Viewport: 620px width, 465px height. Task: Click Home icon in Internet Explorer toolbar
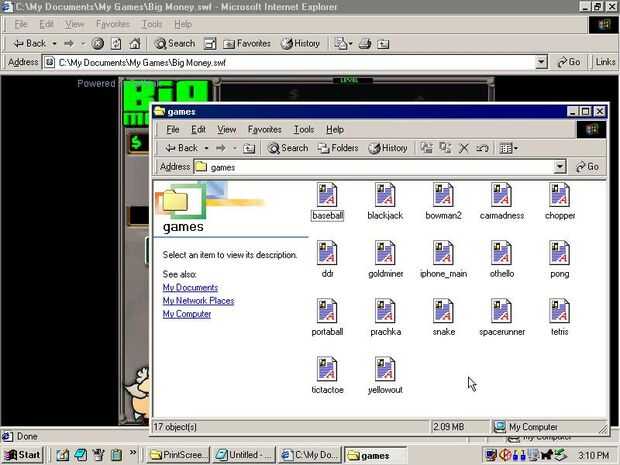pos(135,43)
